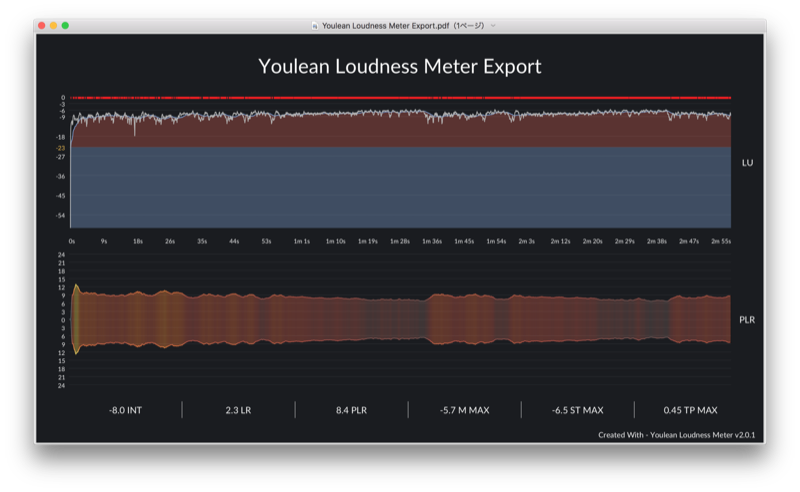
Task: Click the '1m 1s' time axis label
Action: point(302,241)
